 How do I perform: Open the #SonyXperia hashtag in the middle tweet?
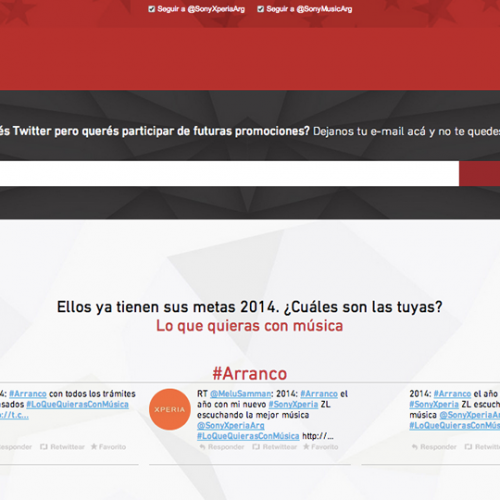click(x=293, y=404)
